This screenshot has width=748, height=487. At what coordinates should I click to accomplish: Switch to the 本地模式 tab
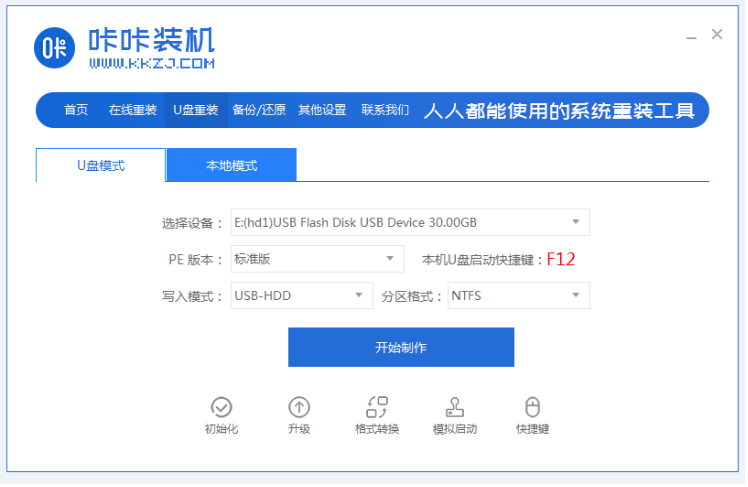pyautogui.click(x=232, y=166)
